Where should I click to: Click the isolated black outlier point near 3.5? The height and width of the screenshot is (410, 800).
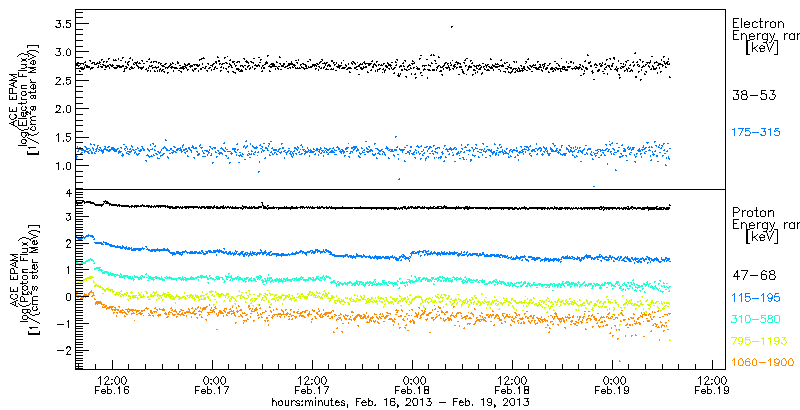[x=452, y=27]
